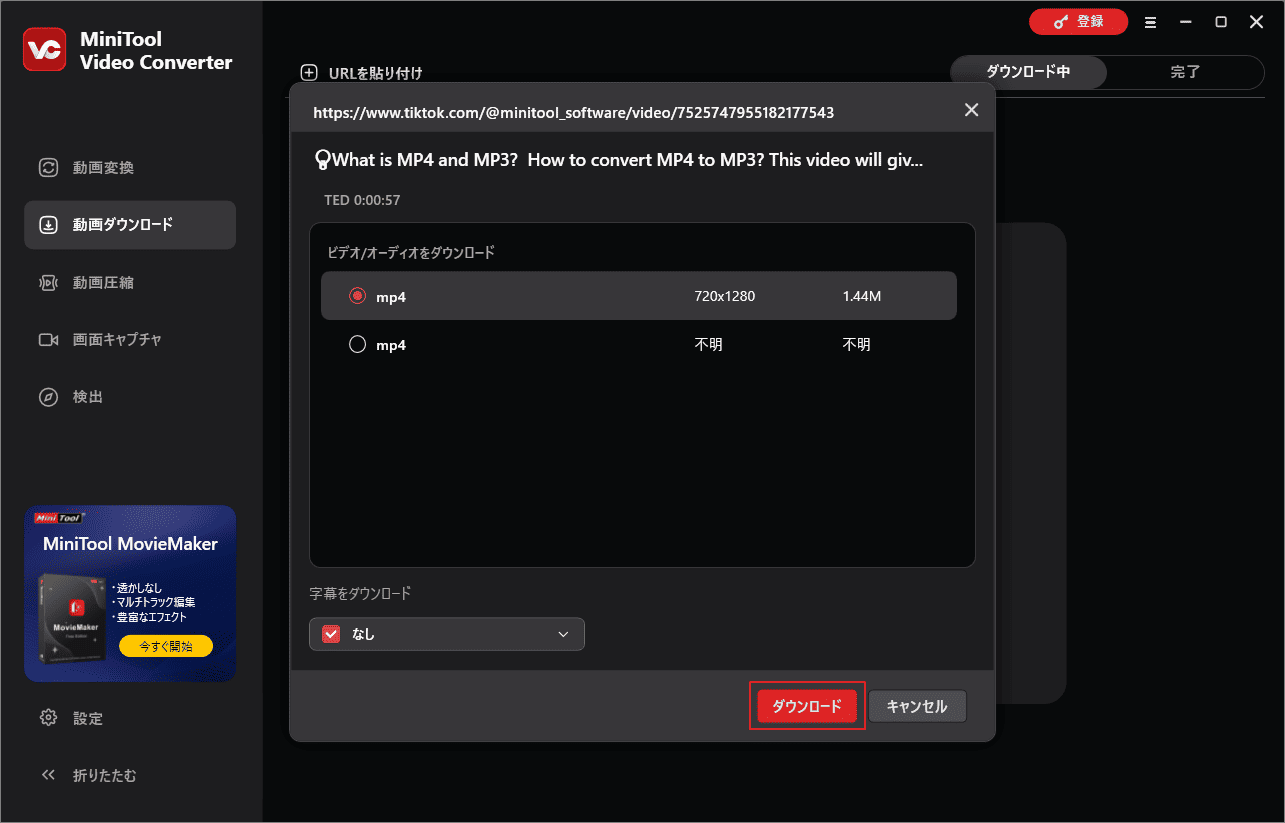1285x823 pixels.
Task: Open 動画ダウンロード in sidebar
Action: (130, 225)
